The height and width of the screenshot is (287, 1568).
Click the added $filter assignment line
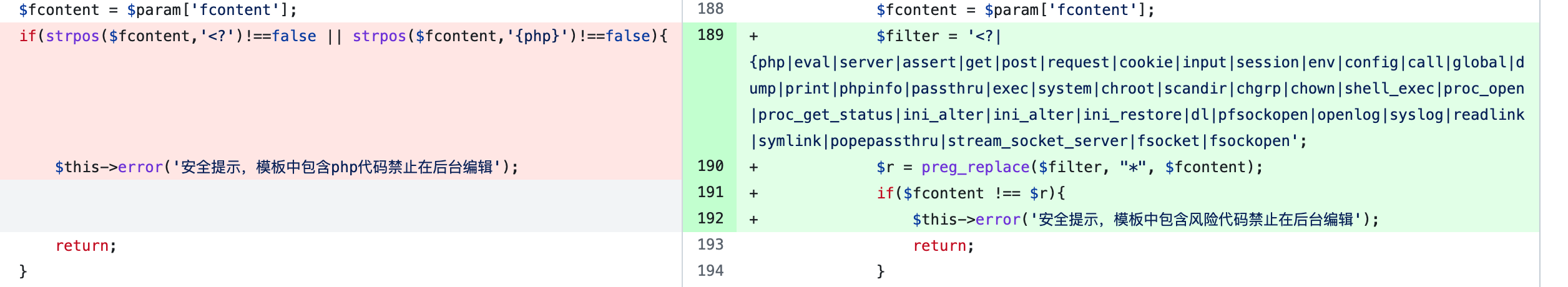(x=939, y=36)
